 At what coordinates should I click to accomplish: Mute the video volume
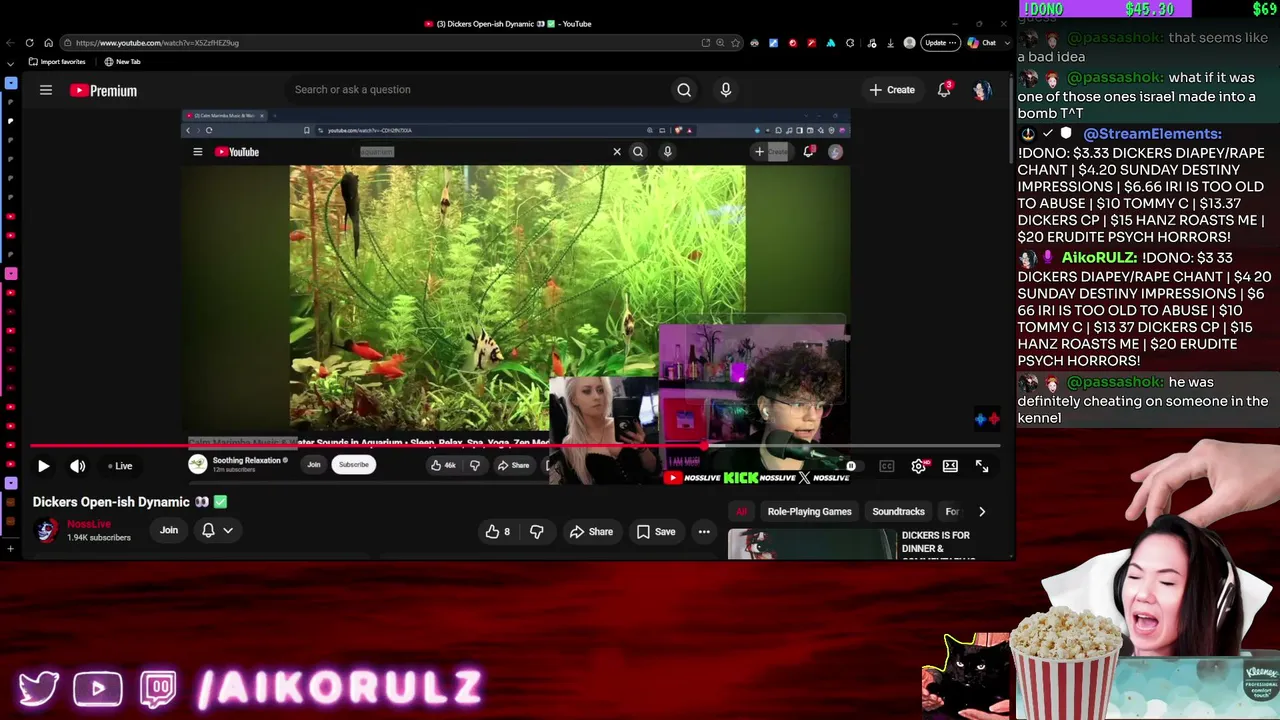(78, 466)
